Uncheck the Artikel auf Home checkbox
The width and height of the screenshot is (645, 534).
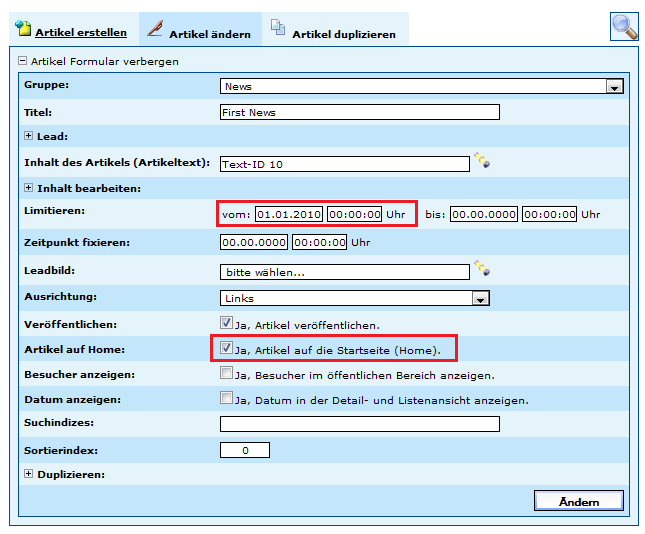pyautogui.click(x=226, y=348)
